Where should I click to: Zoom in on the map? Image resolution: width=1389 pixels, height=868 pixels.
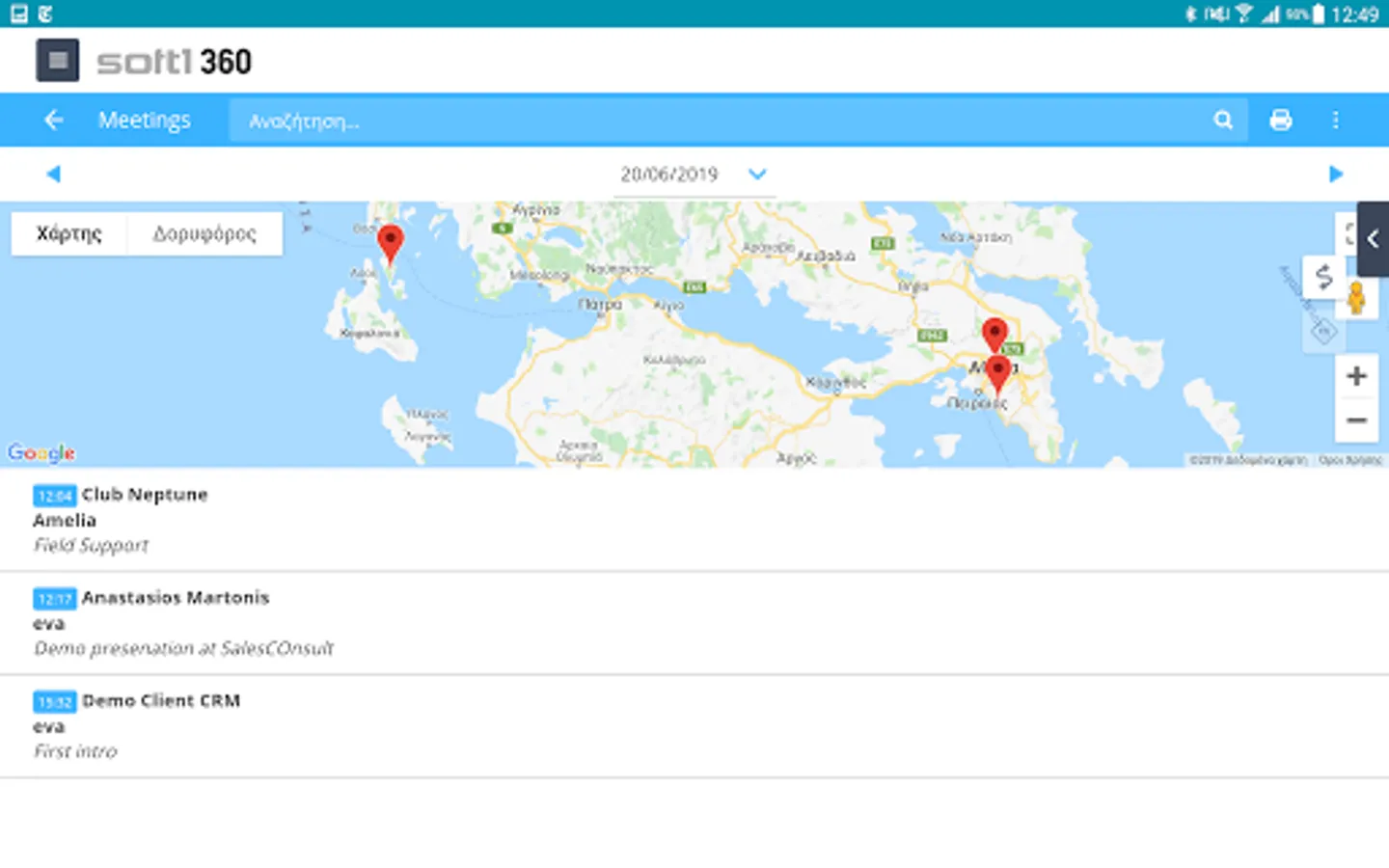point(1356,376)
